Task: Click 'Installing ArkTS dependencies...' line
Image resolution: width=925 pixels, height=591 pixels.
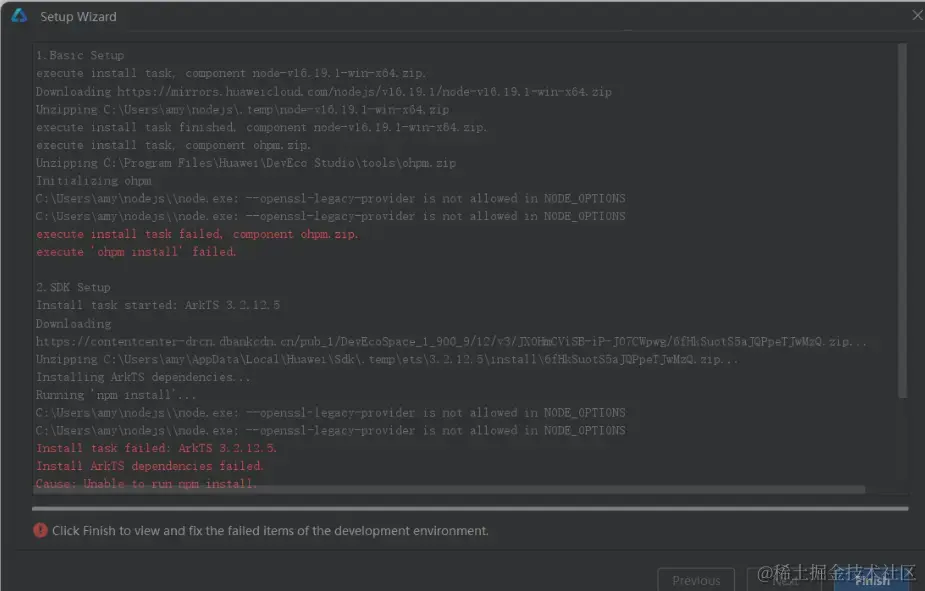Action: click(x=143, y=377)
